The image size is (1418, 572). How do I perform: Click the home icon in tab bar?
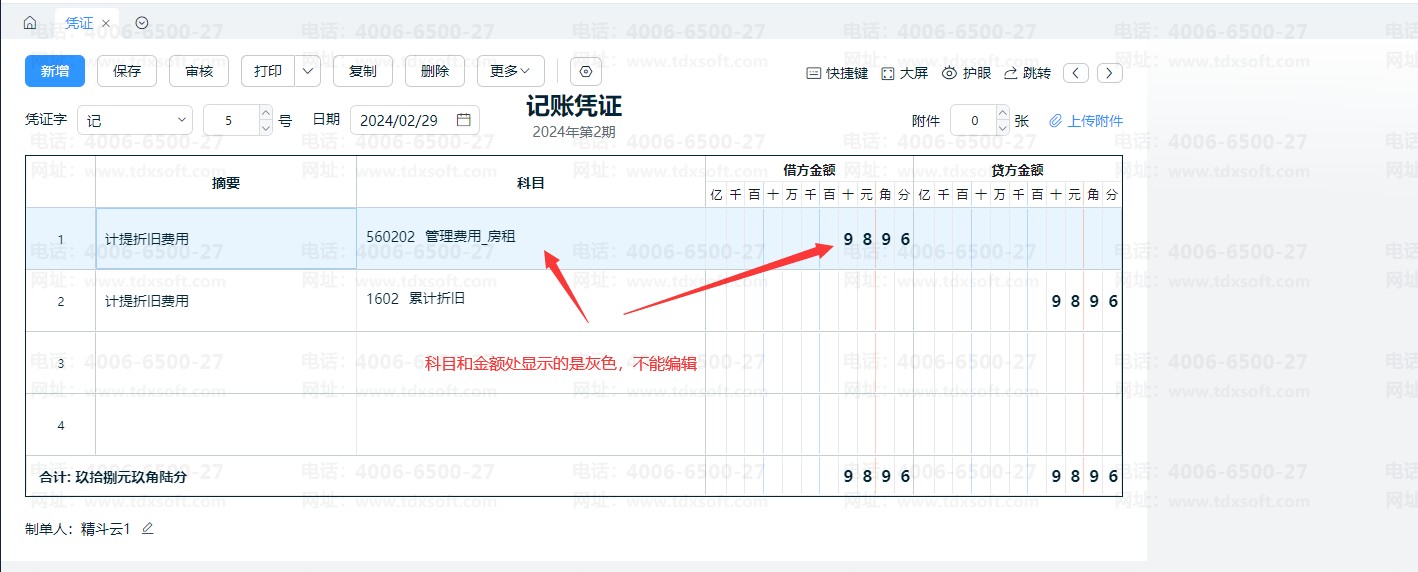pos(30,22)
